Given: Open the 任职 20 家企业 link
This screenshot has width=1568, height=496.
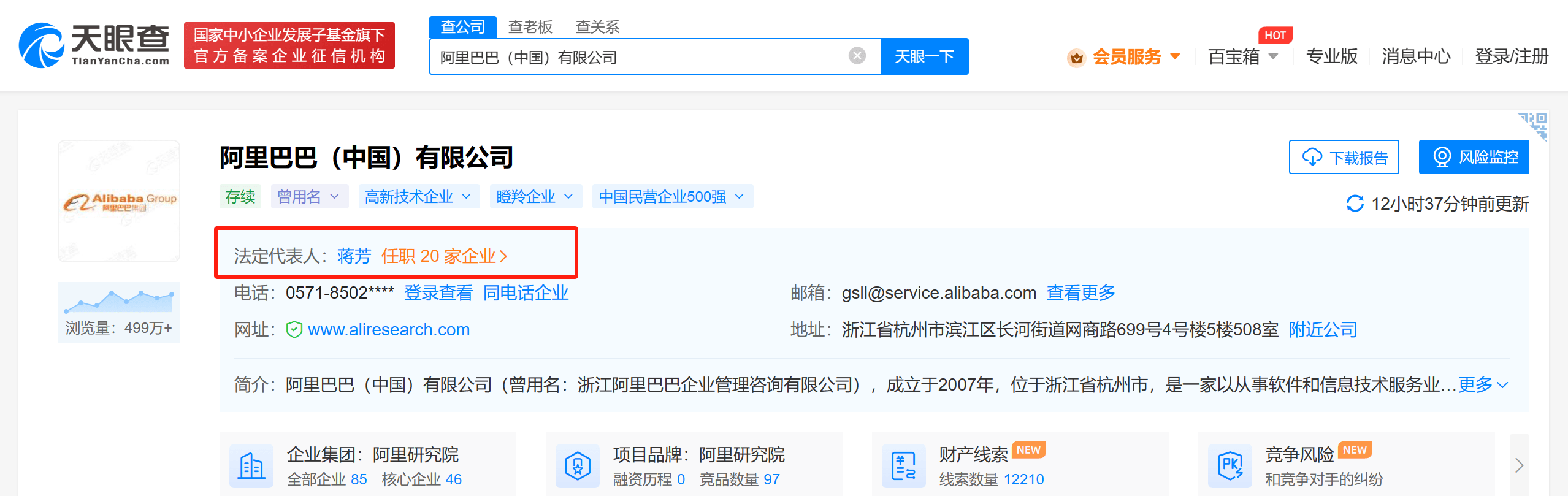Looking at the screenshot, I should [x=444, y=256].
